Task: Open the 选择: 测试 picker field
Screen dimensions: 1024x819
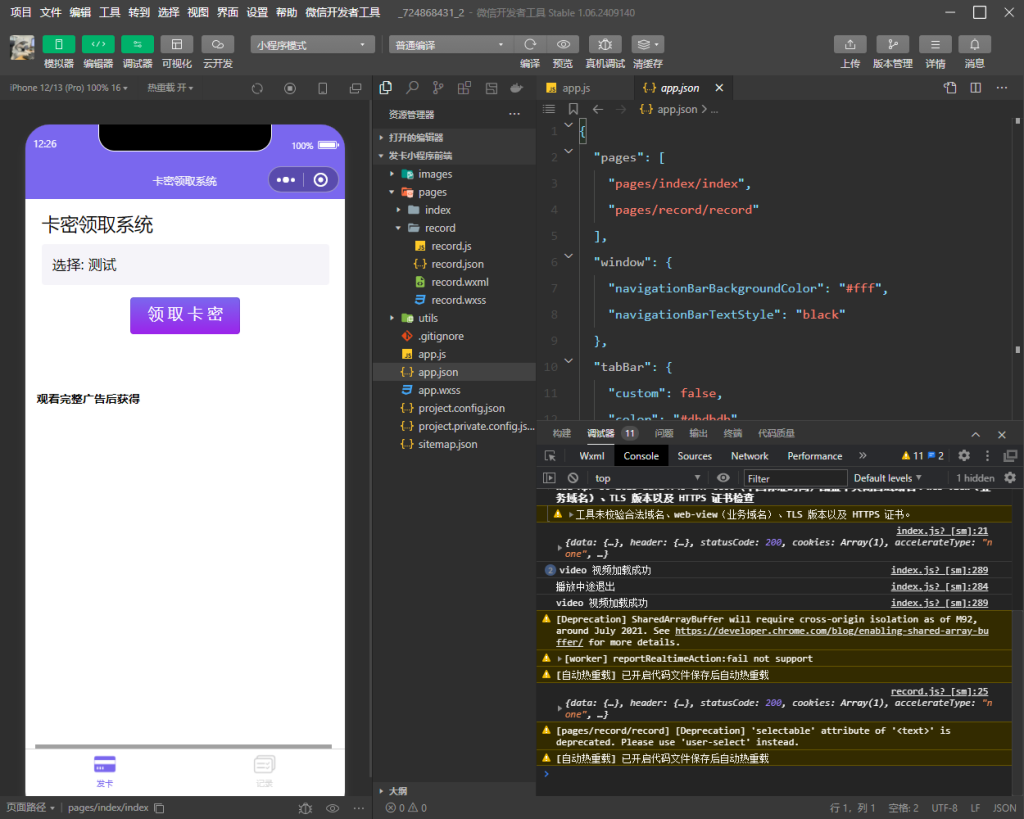Action: pyautogui.click(x=185, y=265)
